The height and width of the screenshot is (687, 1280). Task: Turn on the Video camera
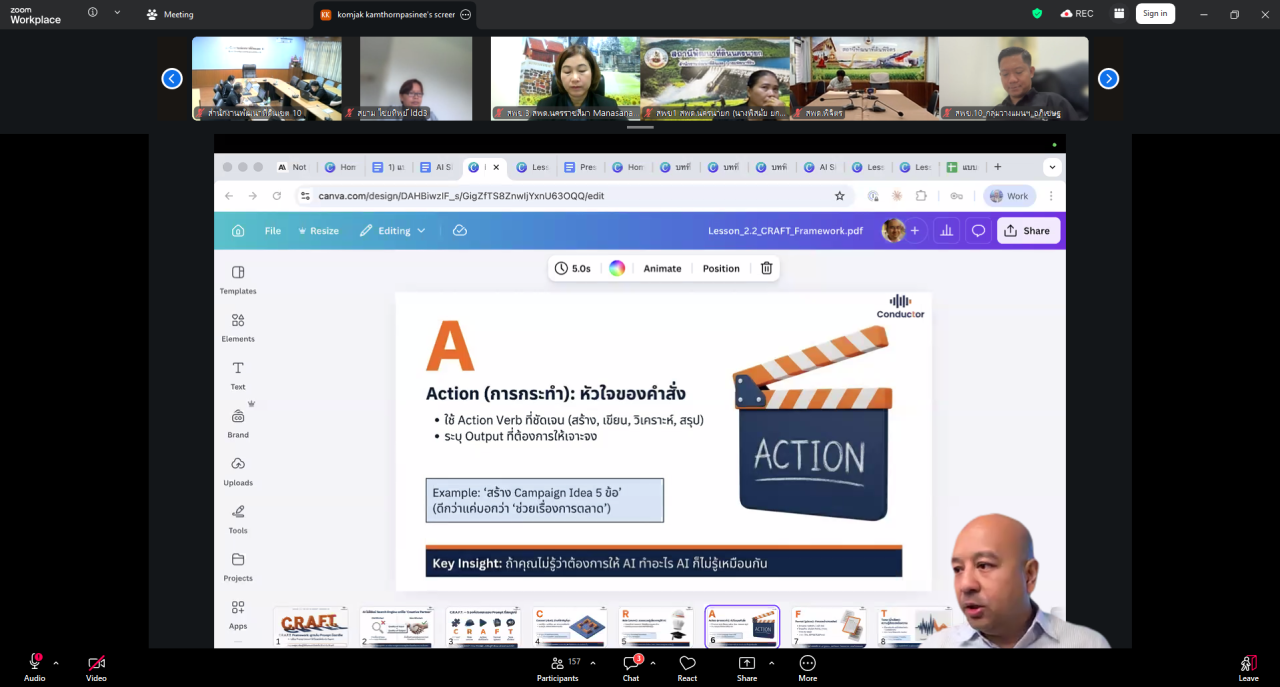pyautogui.click(x=97, y=664)
